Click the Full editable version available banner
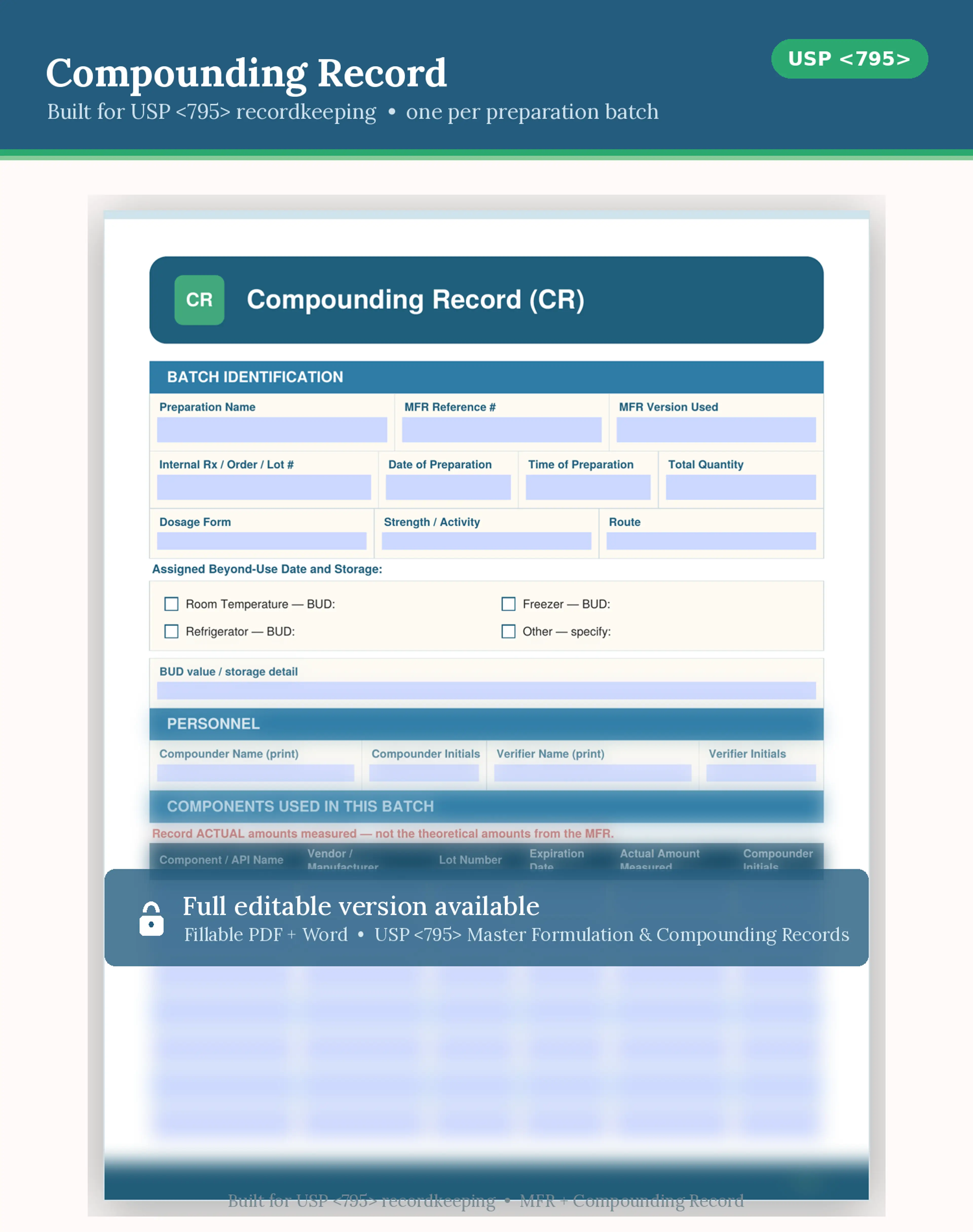The width and height of the screenshot is (973, 1232). click(486, 917)
